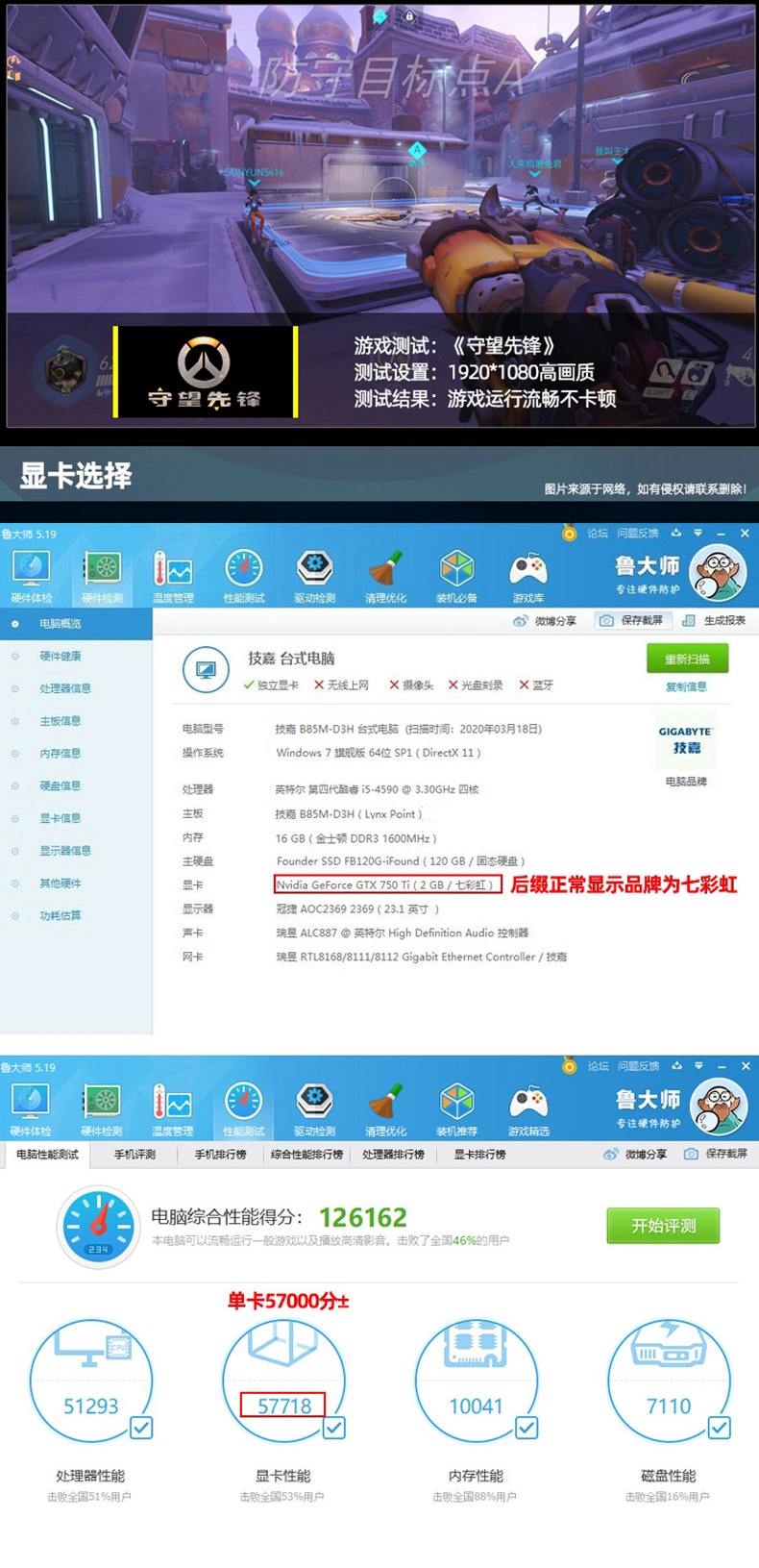
Task: Open the 装机必备 toolbar icon
Action: pyautogui.click(x=456, y=574)
